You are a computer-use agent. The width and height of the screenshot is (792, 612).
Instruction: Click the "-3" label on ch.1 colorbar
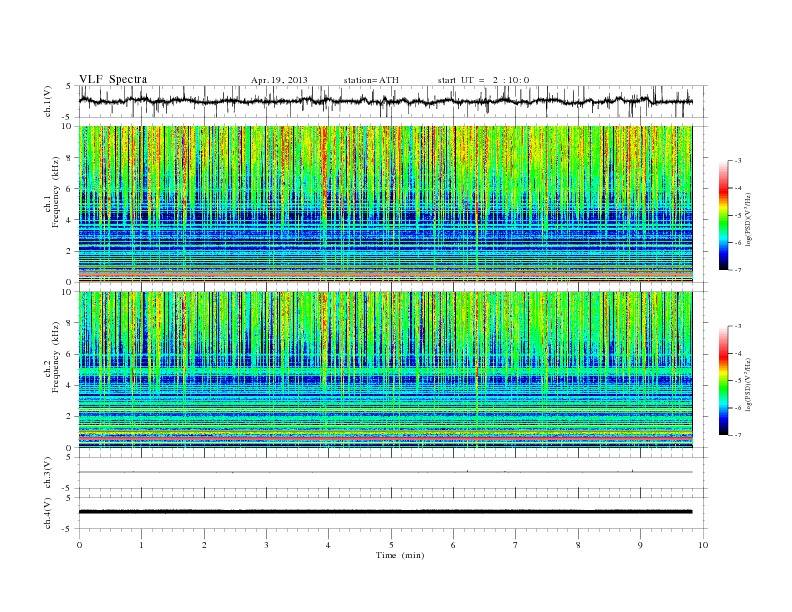point(738,161)
